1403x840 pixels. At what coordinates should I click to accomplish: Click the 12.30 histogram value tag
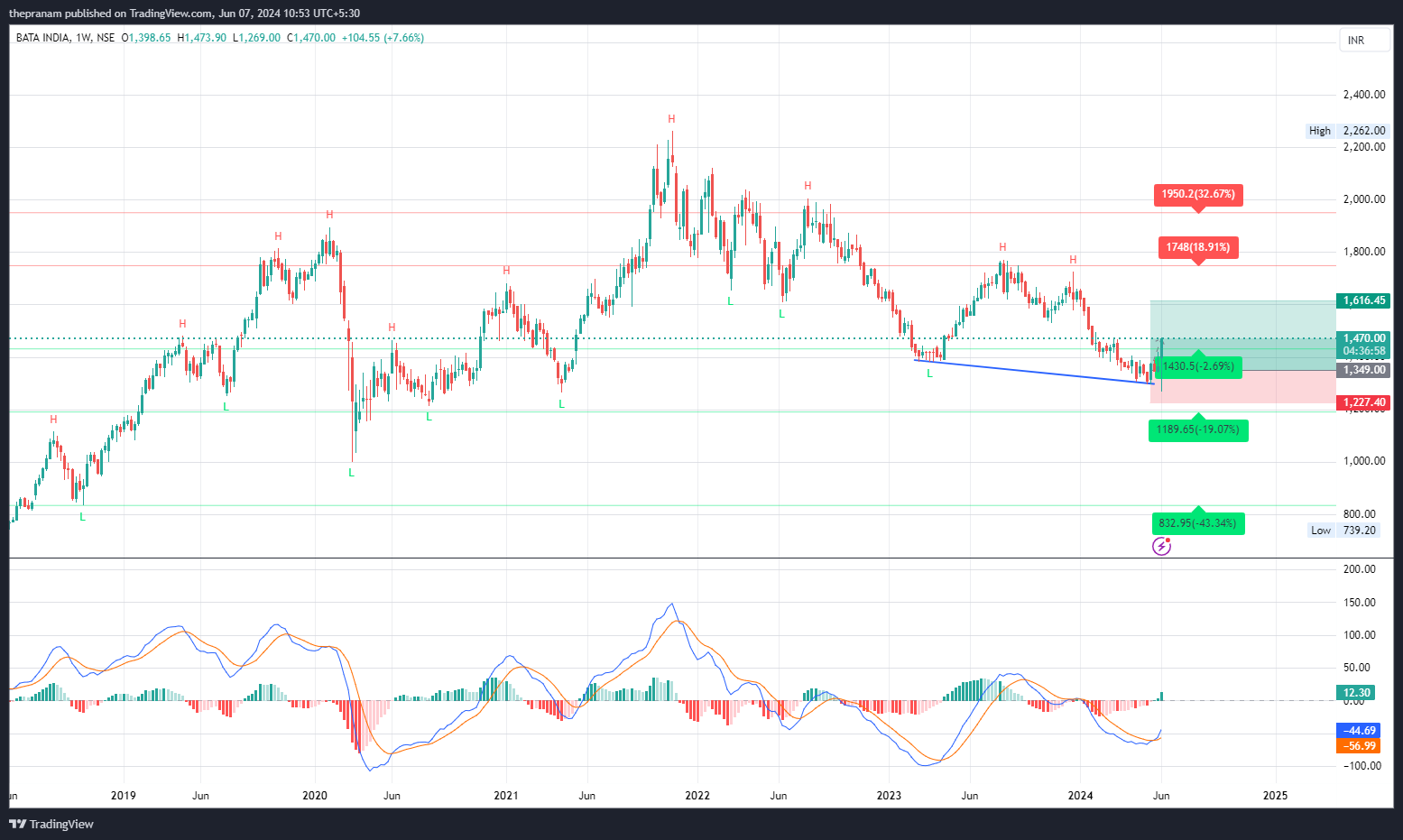tap(1357, 693)
